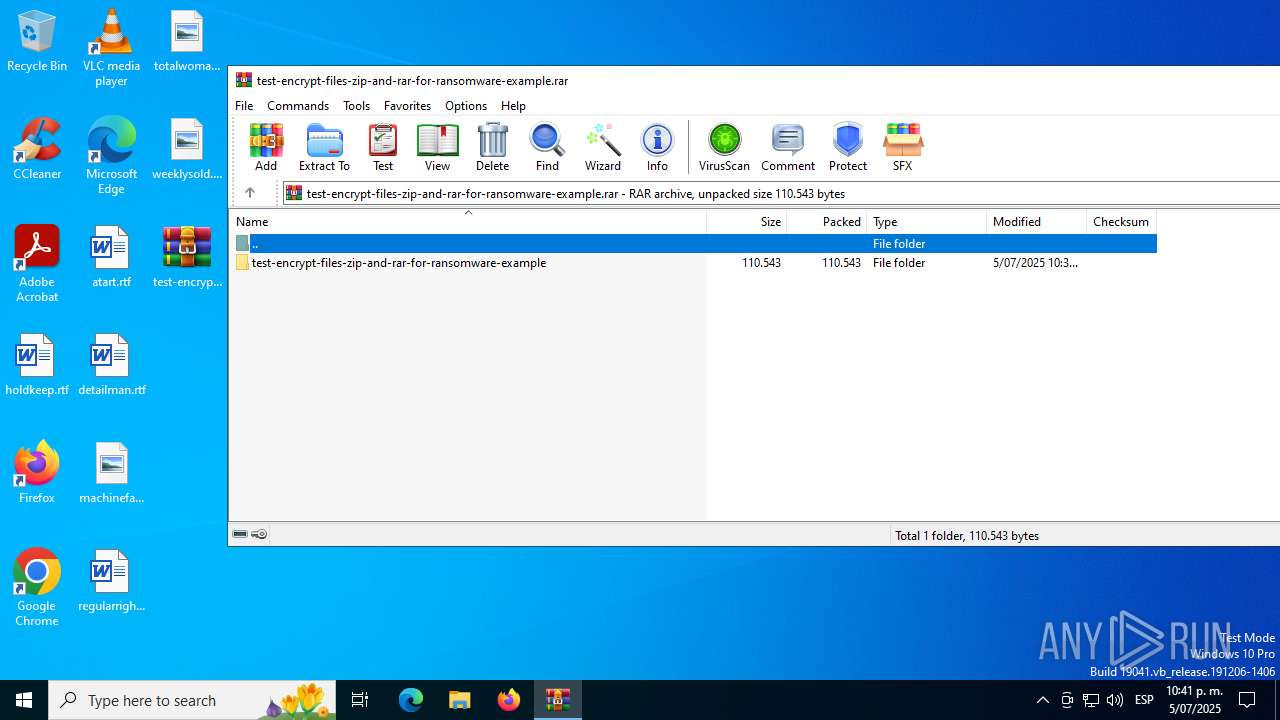Select detailman.rtf desktop file
This screenshot has width=1280, height=720.
tap(111, 365)
